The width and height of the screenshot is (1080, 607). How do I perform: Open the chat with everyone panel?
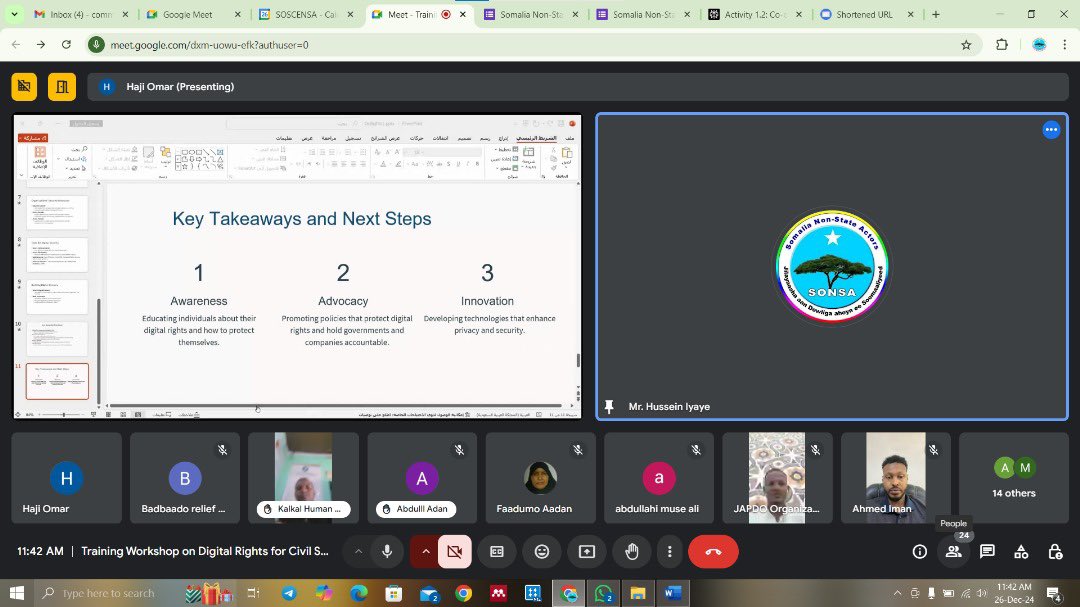987,551
